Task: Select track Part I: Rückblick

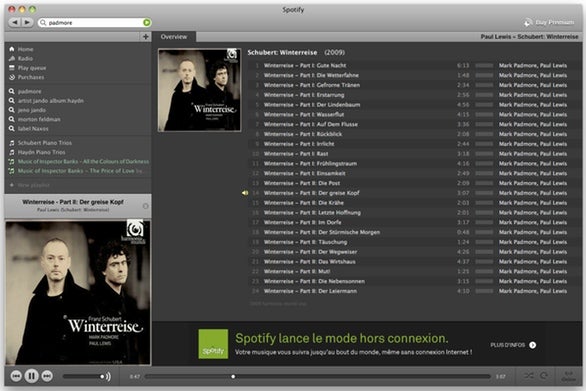Action: point(415,134)
